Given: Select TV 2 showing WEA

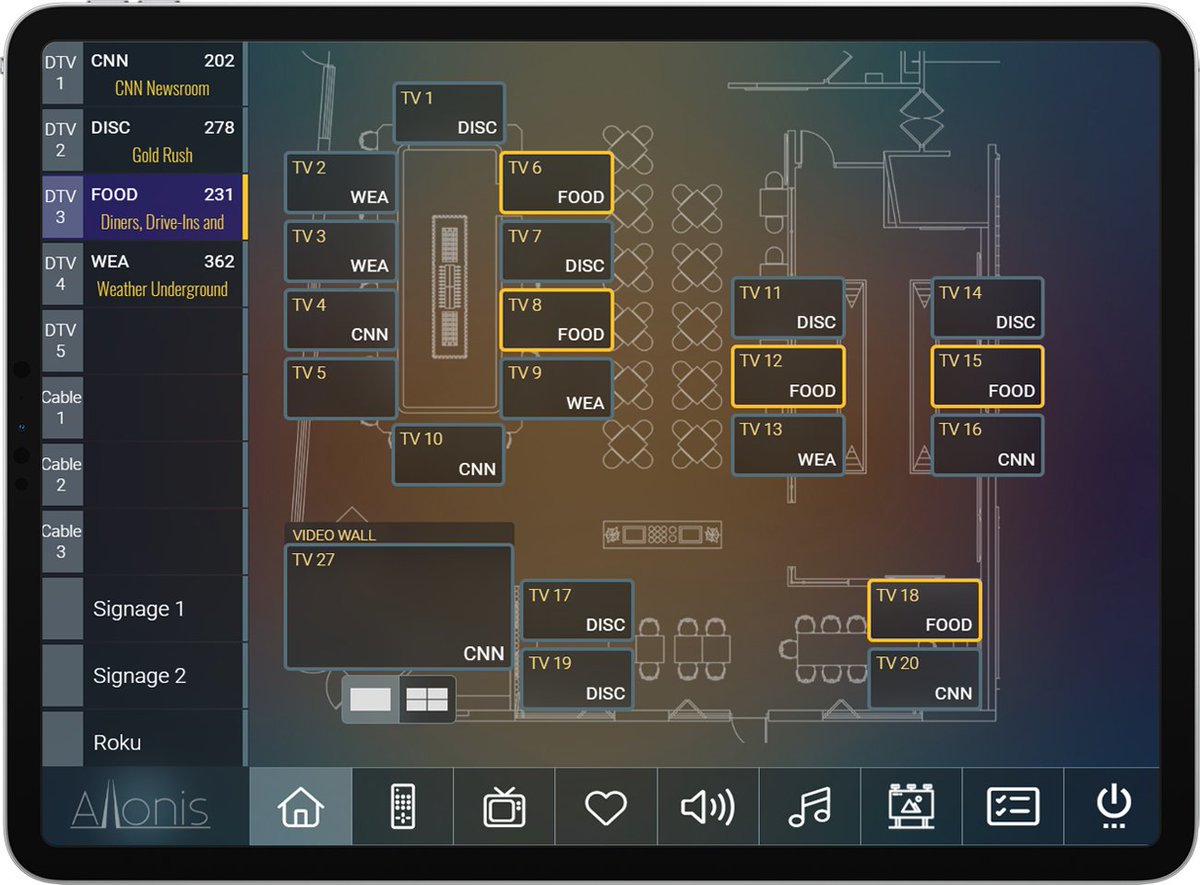Looking at the screenshot, I should (x=341, y=182).
